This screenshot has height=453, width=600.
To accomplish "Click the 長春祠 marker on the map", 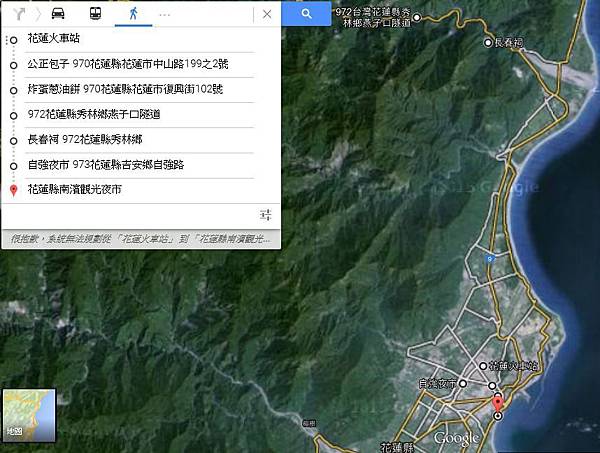I will (x=488, y=43).
